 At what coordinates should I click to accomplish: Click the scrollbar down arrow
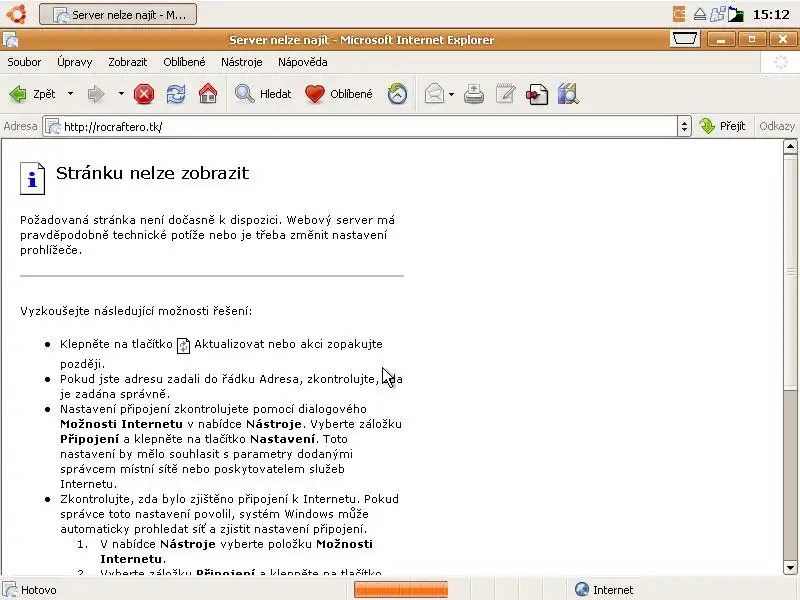click(790, 567)
